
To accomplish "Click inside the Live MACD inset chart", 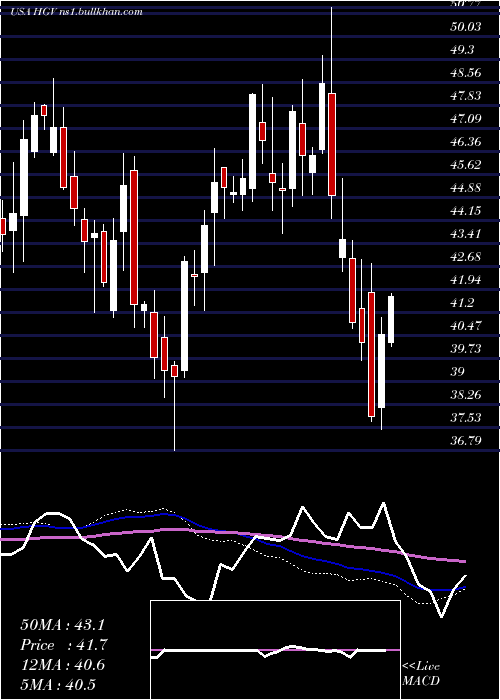I will coord(275,650).
